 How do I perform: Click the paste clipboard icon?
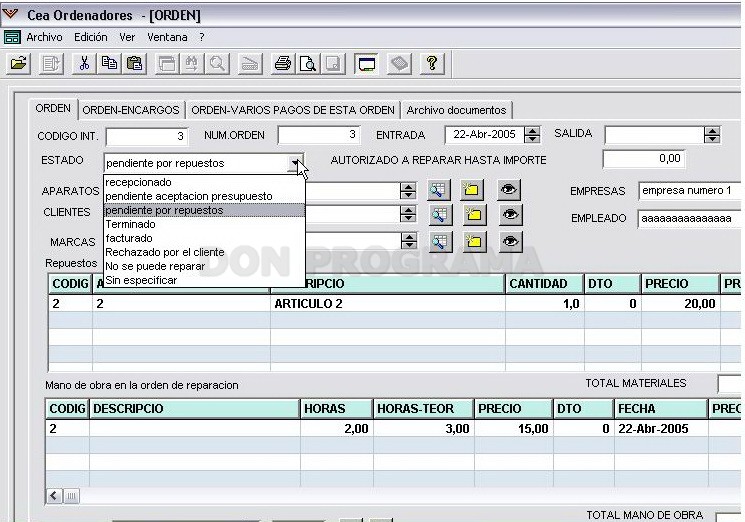134,64
